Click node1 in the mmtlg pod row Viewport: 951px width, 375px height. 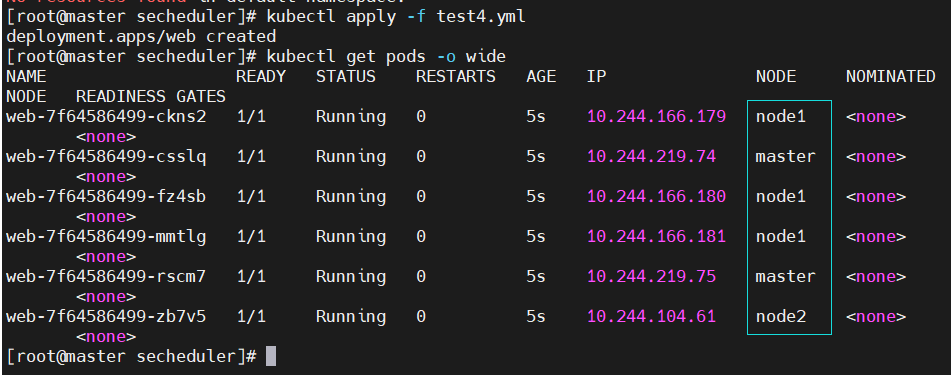781,237
